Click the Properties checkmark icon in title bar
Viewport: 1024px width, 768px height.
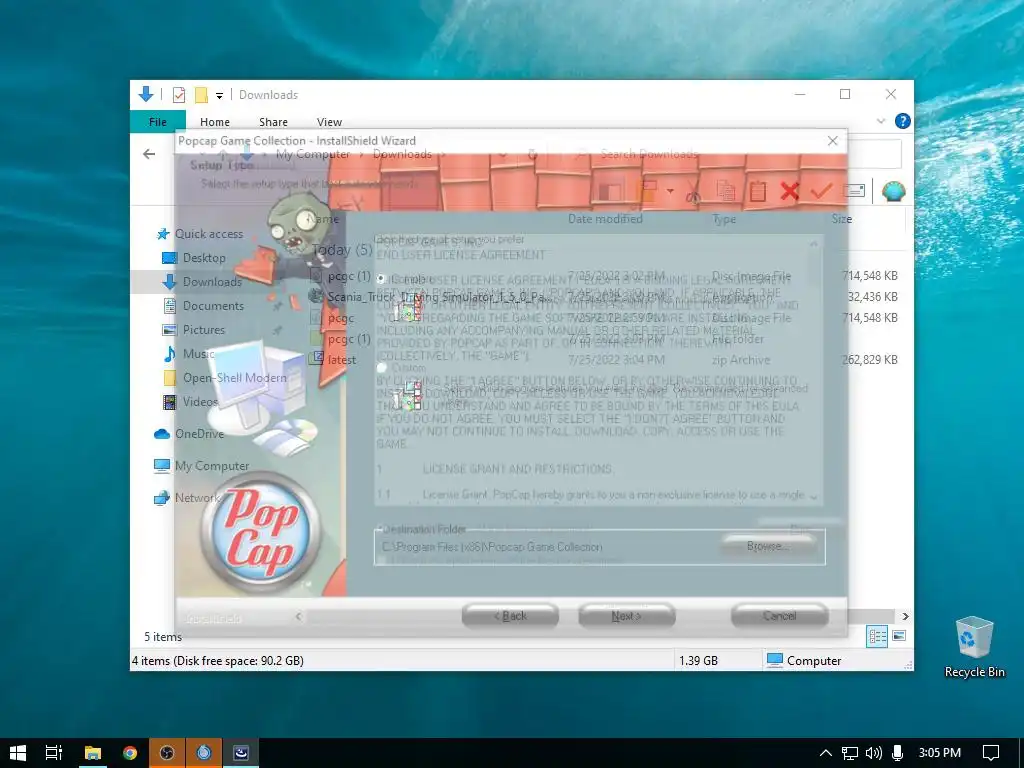(x=179, y=95)
